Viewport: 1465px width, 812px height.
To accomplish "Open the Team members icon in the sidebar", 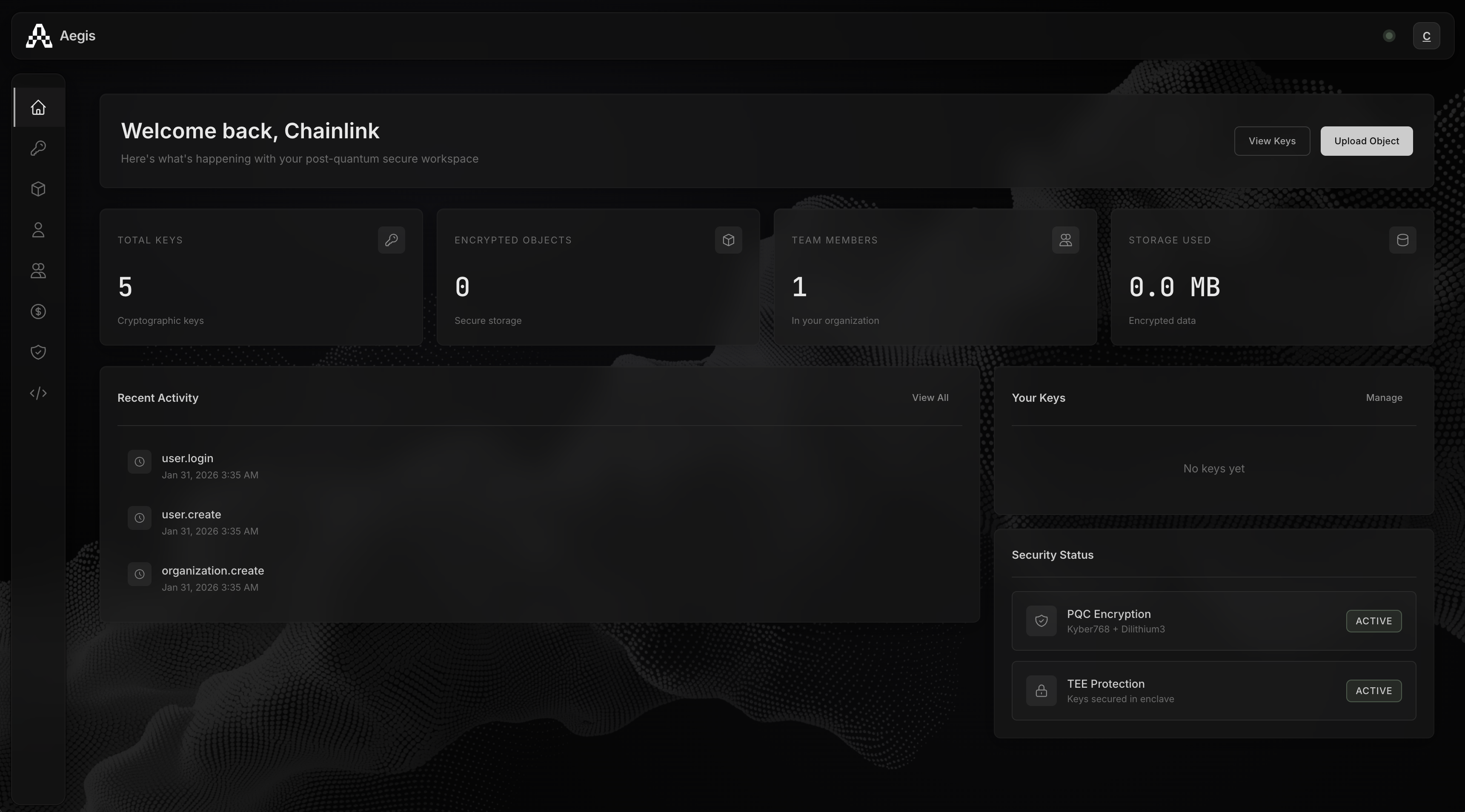I will (37, 271).
